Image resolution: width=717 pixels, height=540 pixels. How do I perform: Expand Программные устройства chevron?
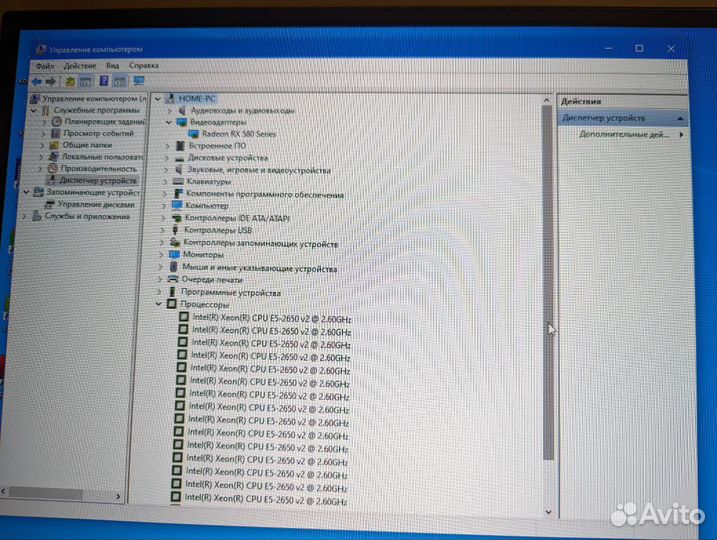[x=159, y=291]
